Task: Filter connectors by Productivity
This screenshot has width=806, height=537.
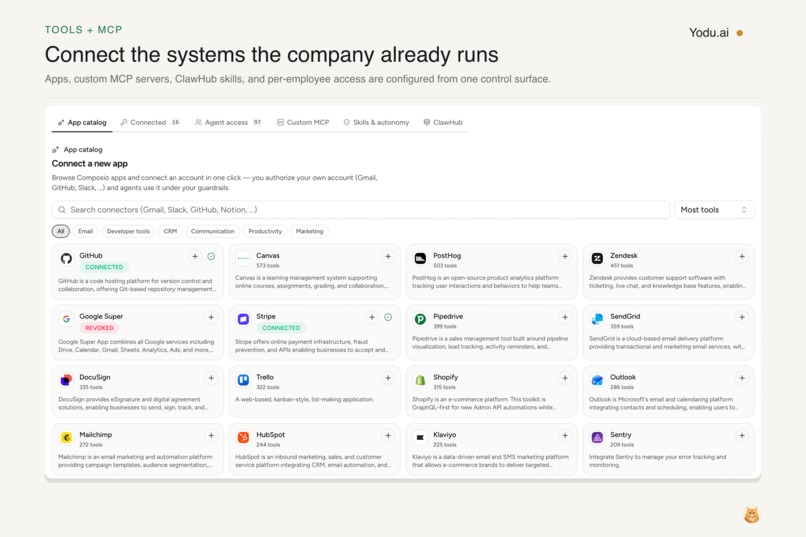Action: click(x=265, y=231)
